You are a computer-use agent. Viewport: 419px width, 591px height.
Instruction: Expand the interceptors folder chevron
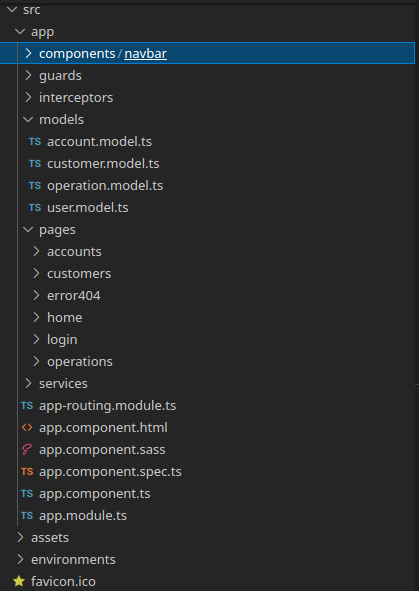(x=28, y=97)
